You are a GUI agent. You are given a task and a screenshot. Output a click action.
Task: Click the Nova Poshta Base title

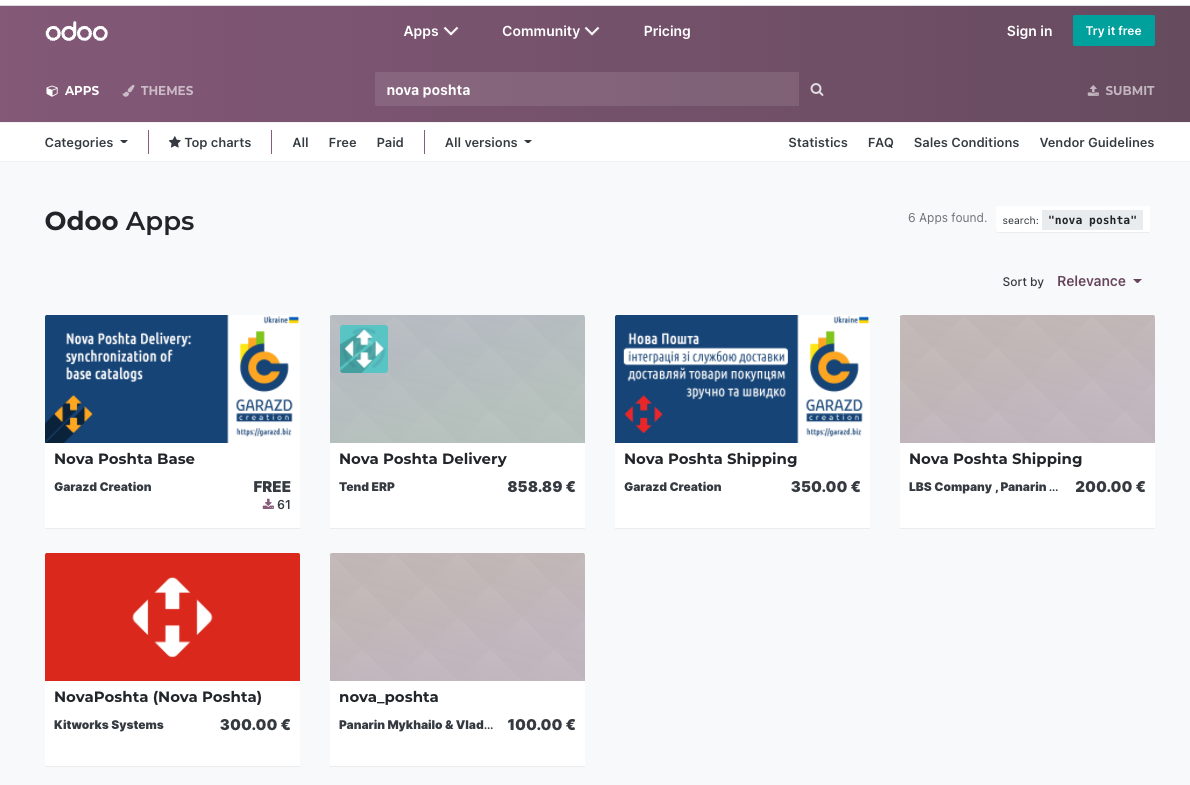click(124, 459)
